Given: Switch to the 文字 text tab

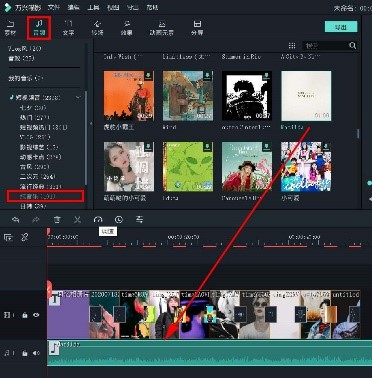Looking at the screenshot, I should tap(68, 28).
